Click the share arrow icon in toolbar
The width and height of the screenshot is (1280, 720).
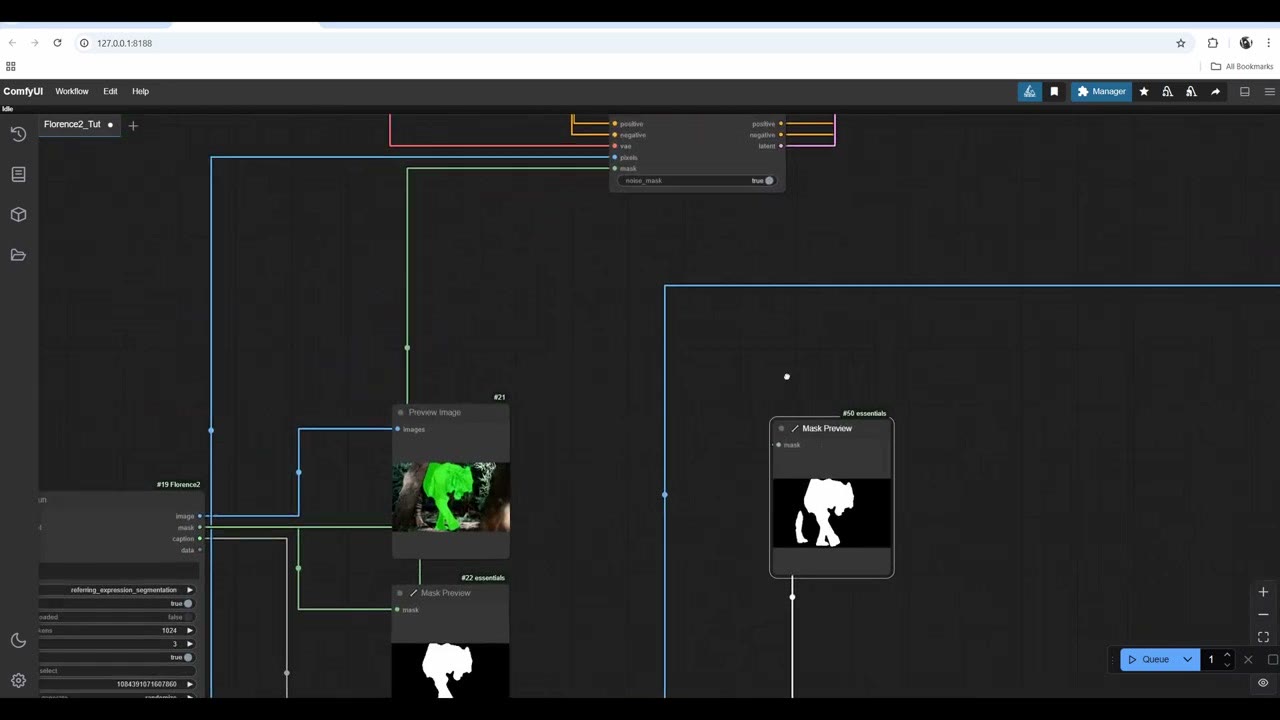click(1215, 91)
